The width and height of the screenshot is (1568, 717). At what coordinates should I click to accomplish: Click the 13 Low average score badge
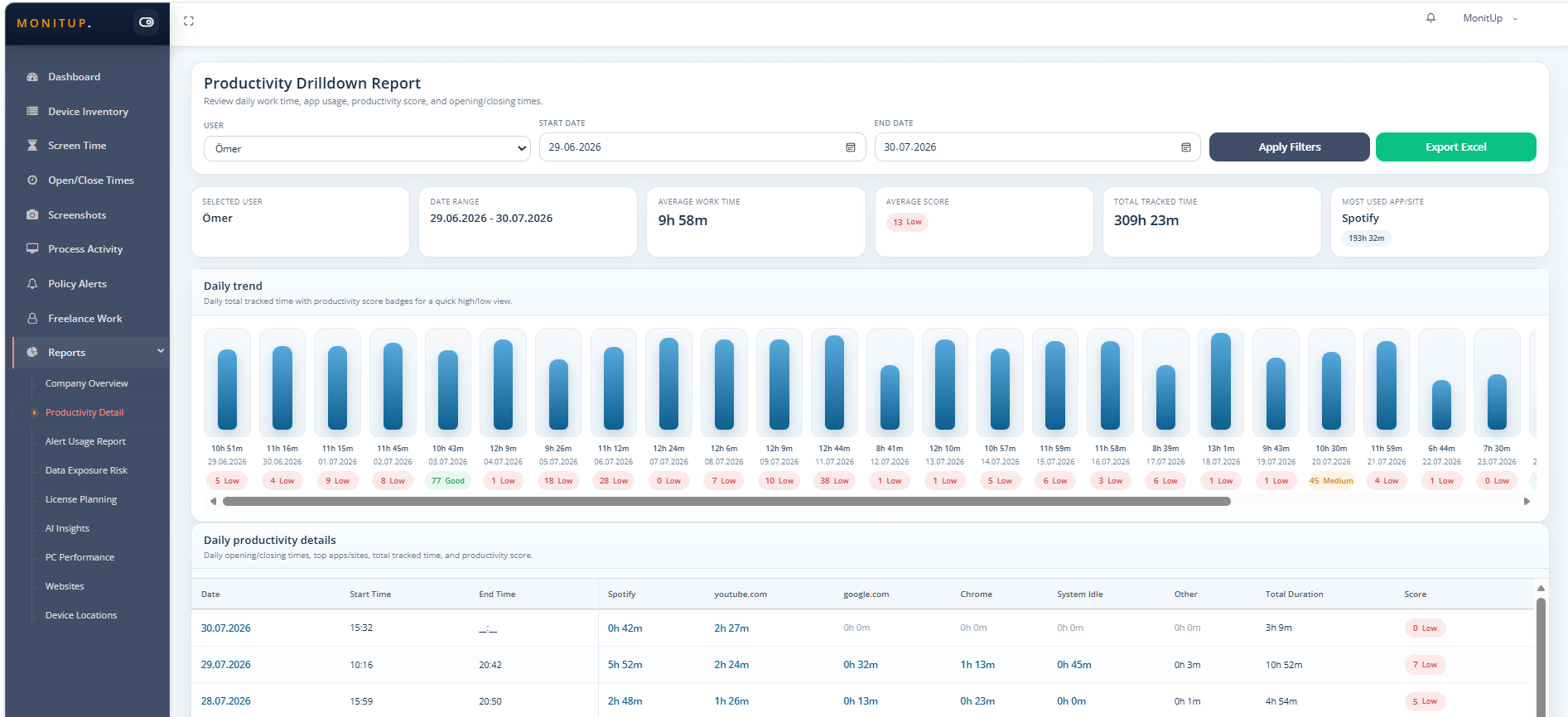[907, 222]
